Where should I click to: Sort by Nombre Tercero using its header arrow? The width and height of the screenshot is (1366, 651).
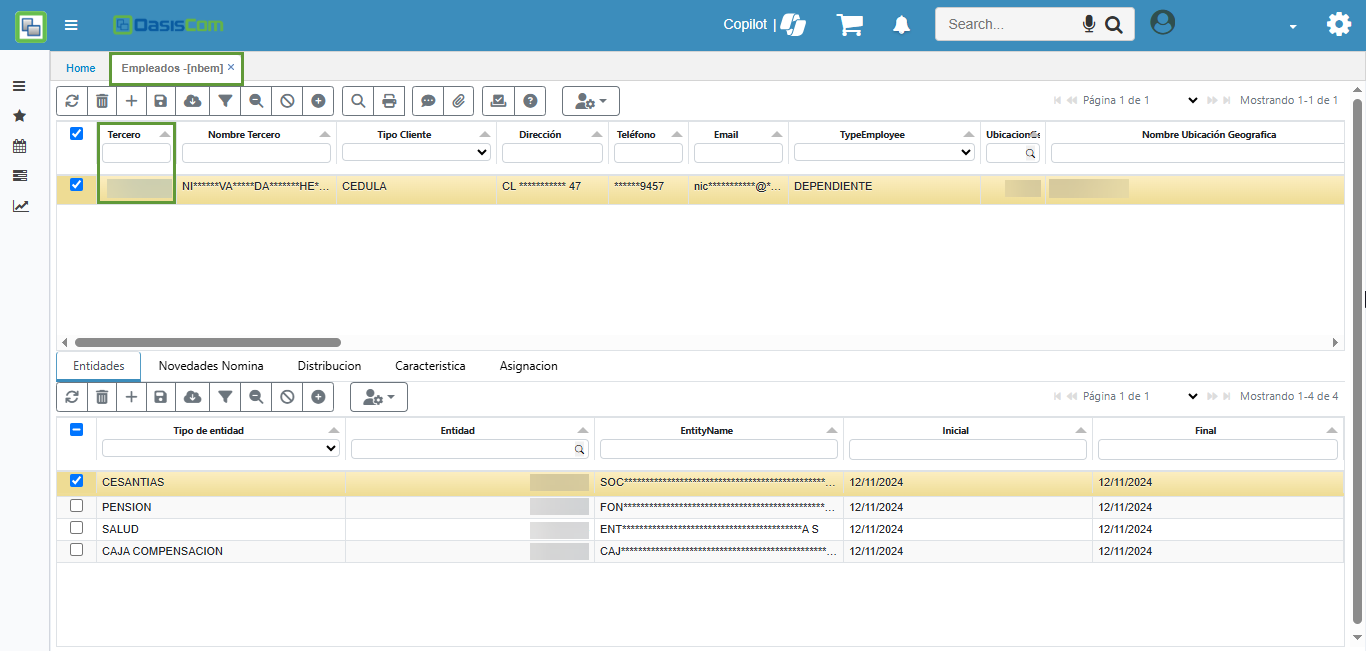point(325,134)
